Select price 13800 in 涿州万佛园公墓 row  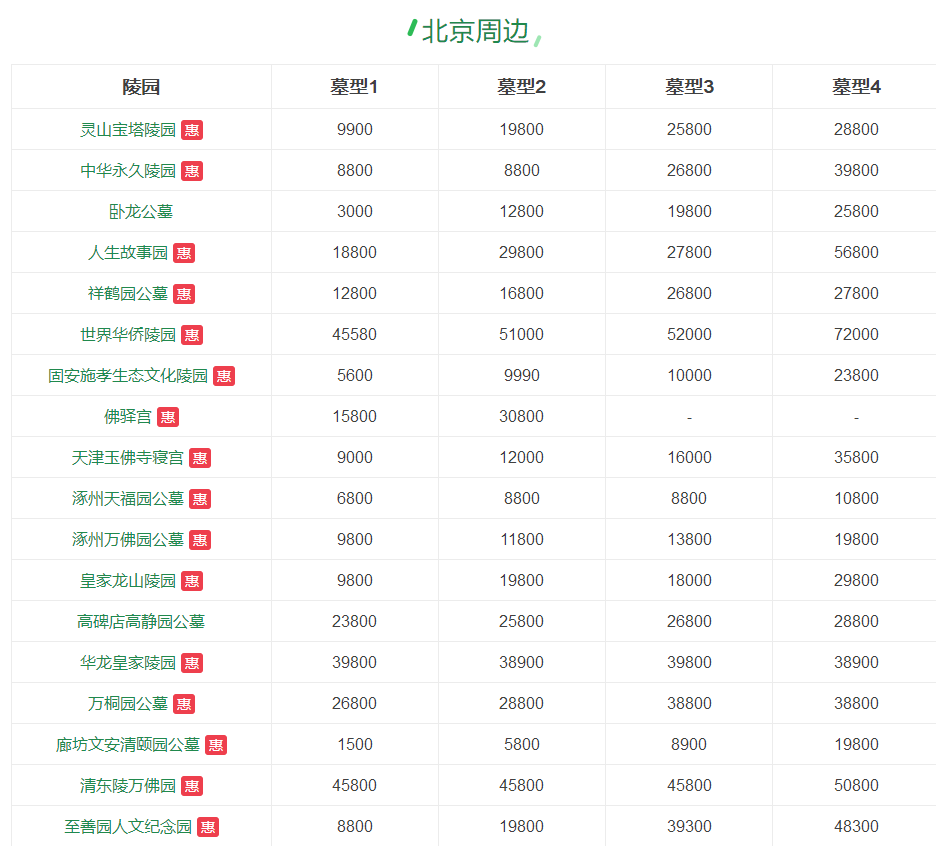click(x=689, y=540)
